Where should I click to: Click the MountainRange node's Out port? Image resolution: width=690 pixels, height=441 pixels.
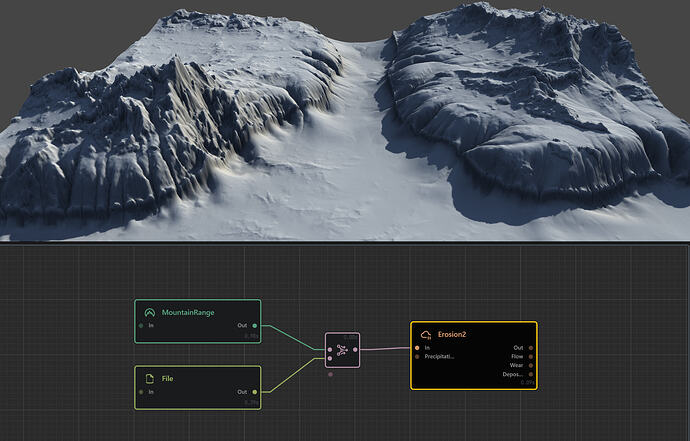(255, 326)
